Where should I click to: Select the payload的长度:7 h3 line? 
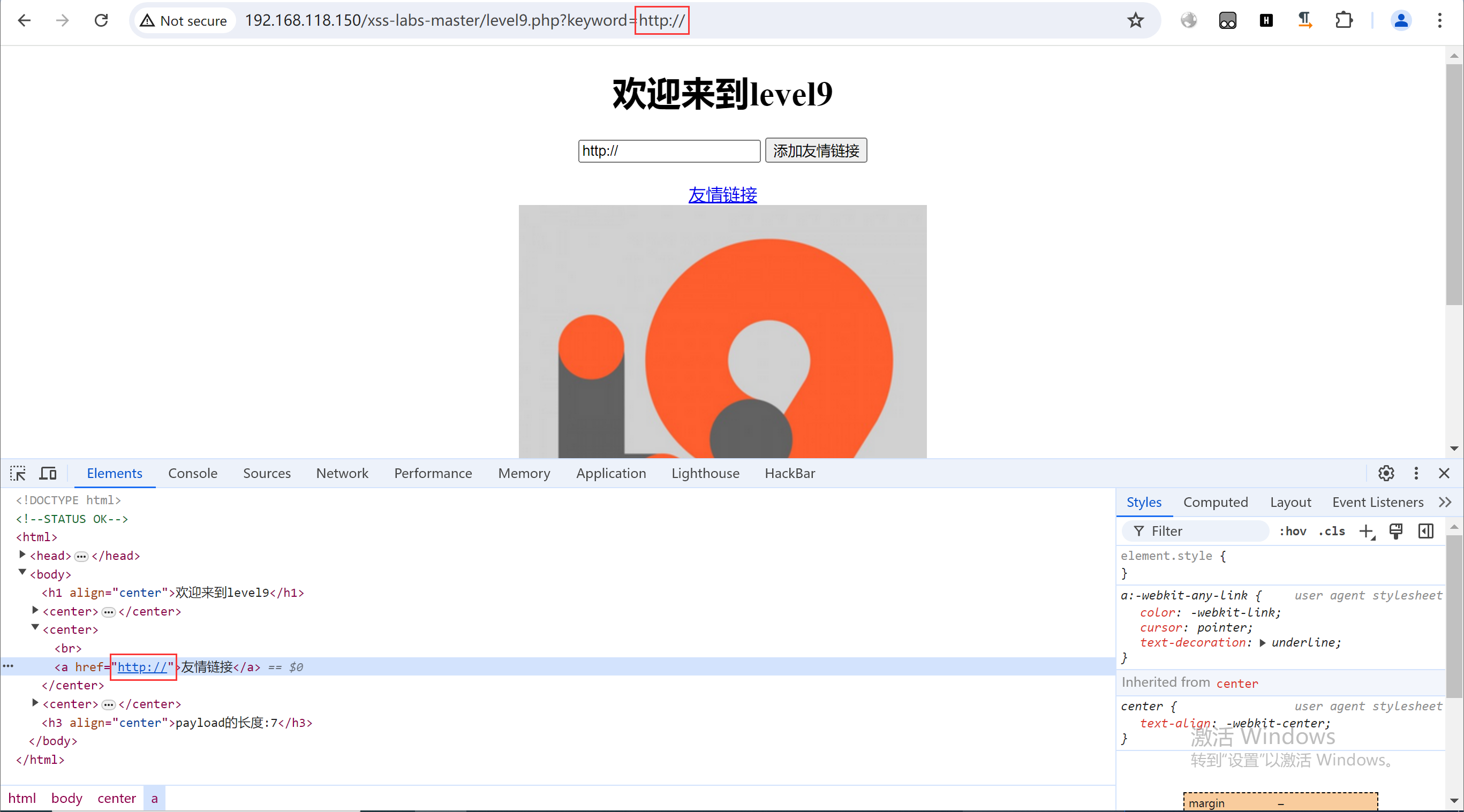tap(177, 723)
